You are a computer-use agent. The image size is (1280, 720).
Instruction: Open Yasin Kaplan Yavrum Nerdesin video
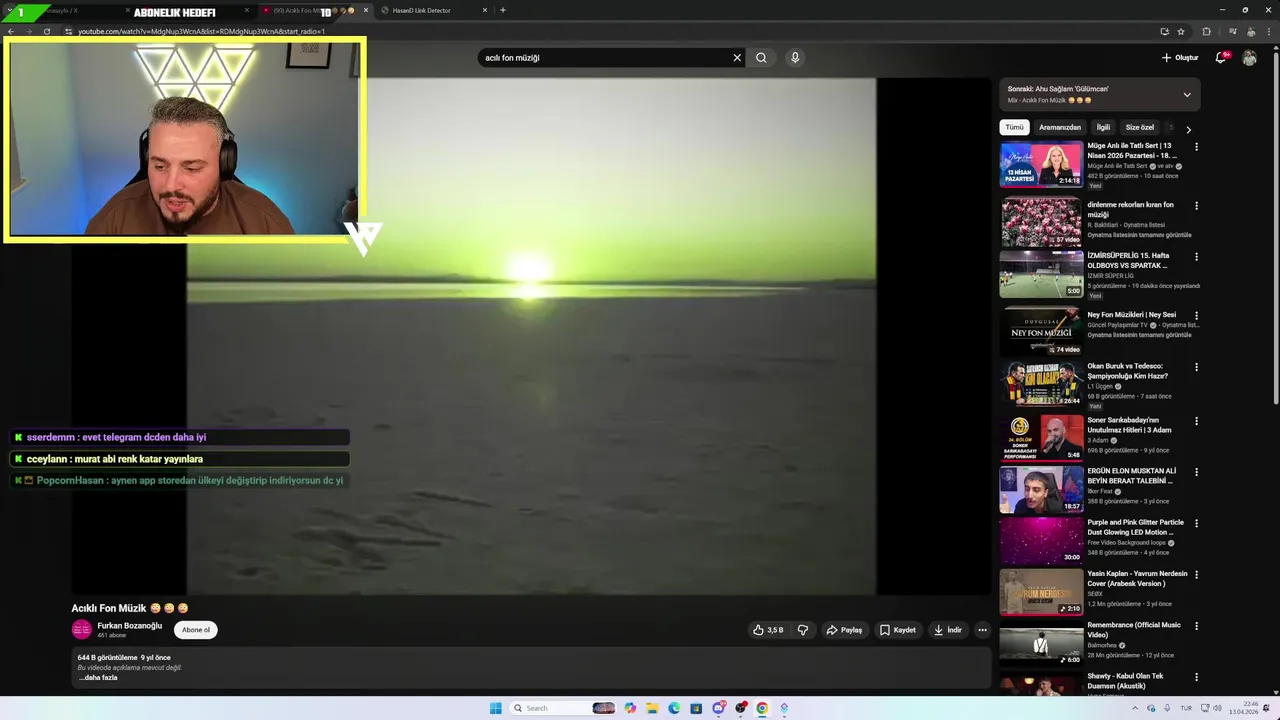(1041, 592)
